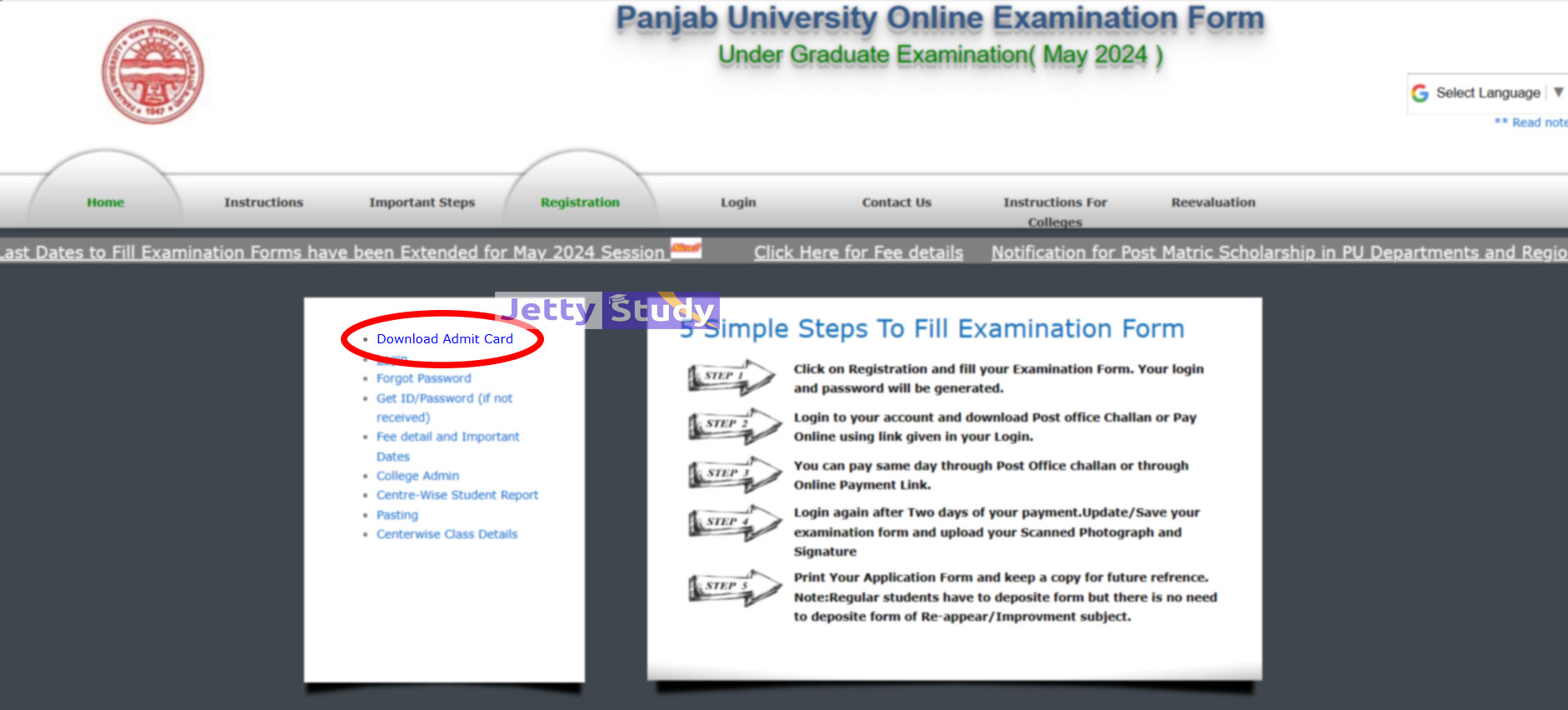Open the Download Admit Card link
This screenshot has width=1568, height=710.
445,339
